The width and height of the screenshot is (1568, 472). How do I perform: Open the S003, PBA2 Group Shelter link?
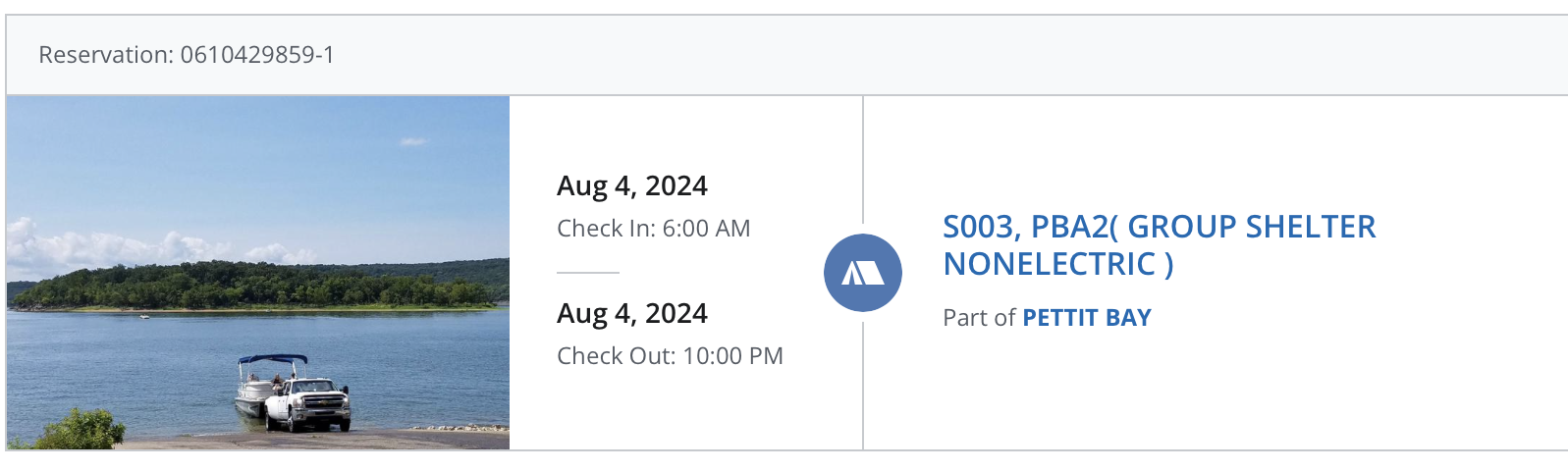[x=1159, y=228]
